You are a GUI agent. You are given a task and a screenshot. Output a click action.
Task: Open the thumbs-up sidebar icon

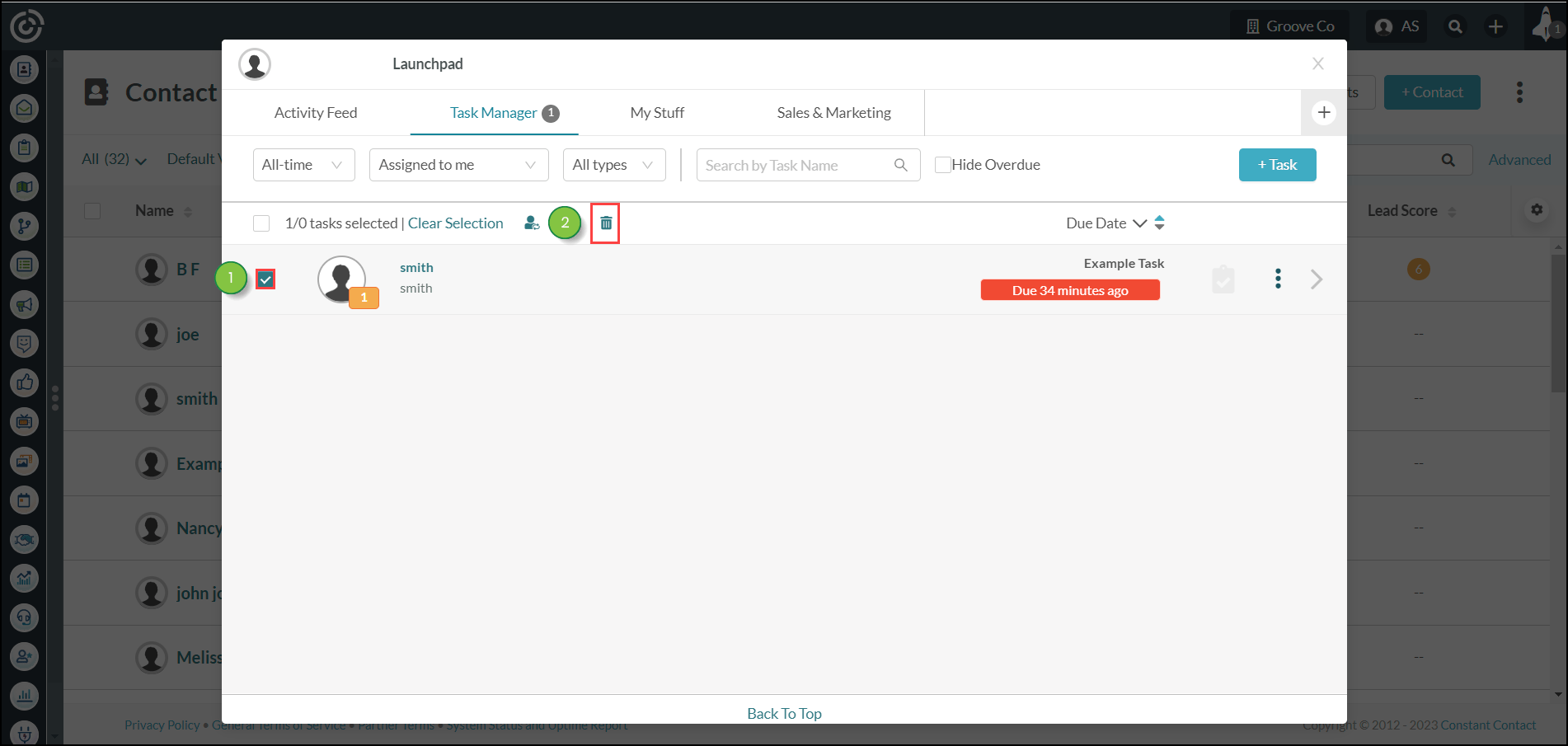tap(25, 382)
